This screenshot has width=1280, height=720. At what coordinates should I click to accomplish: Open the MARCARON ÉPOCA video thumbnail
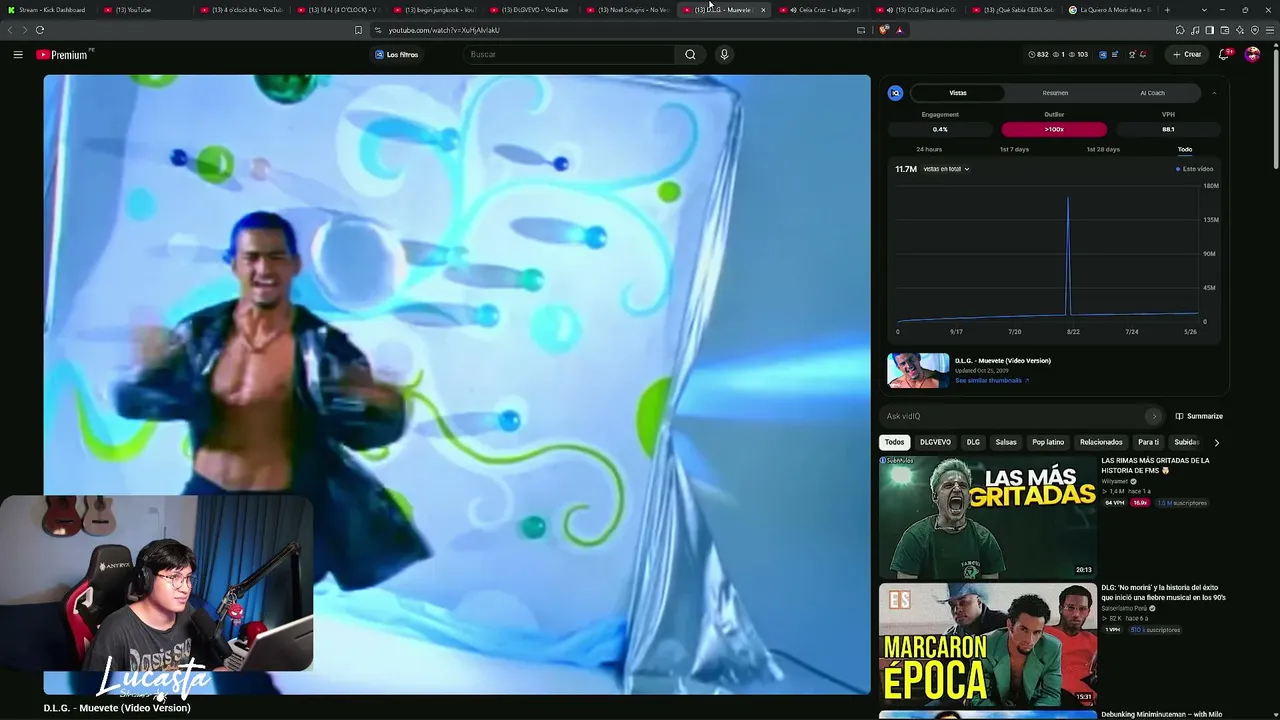tap(988, 644)
